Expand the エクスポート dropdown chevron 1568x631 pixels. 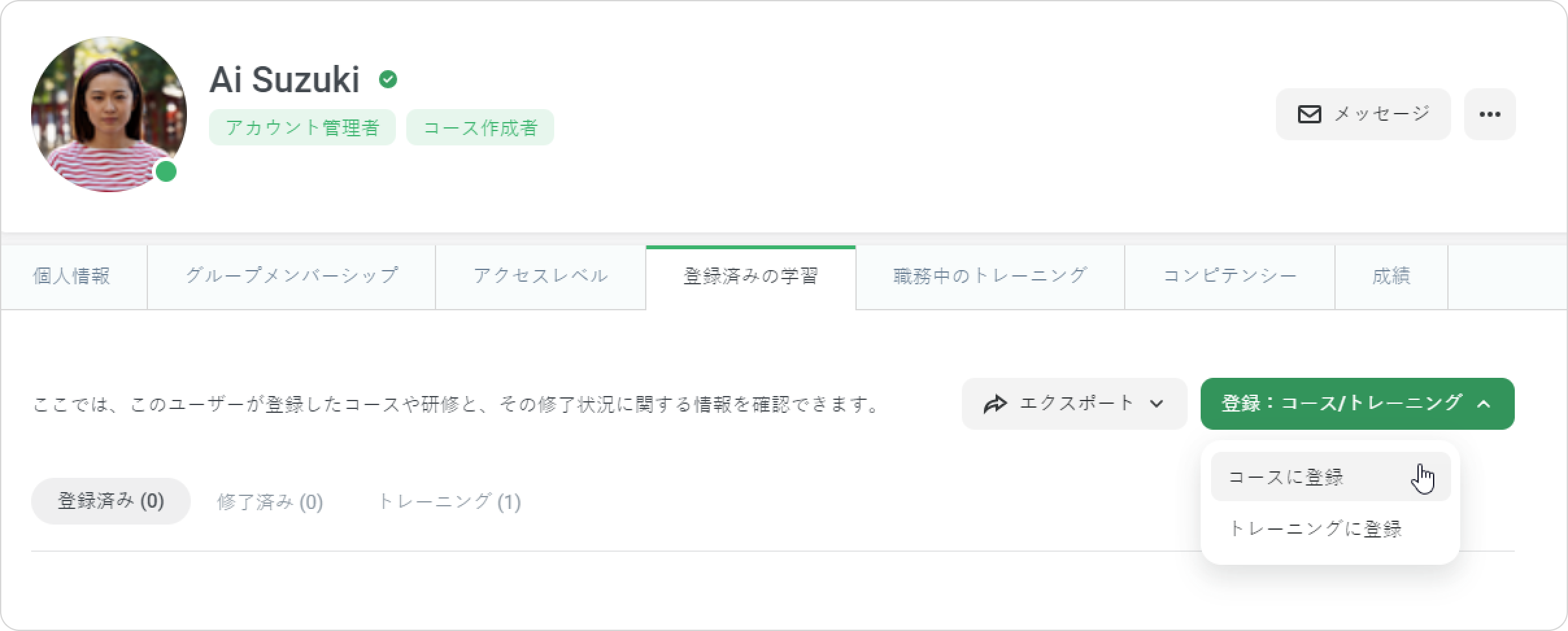tap(1157, 404)
